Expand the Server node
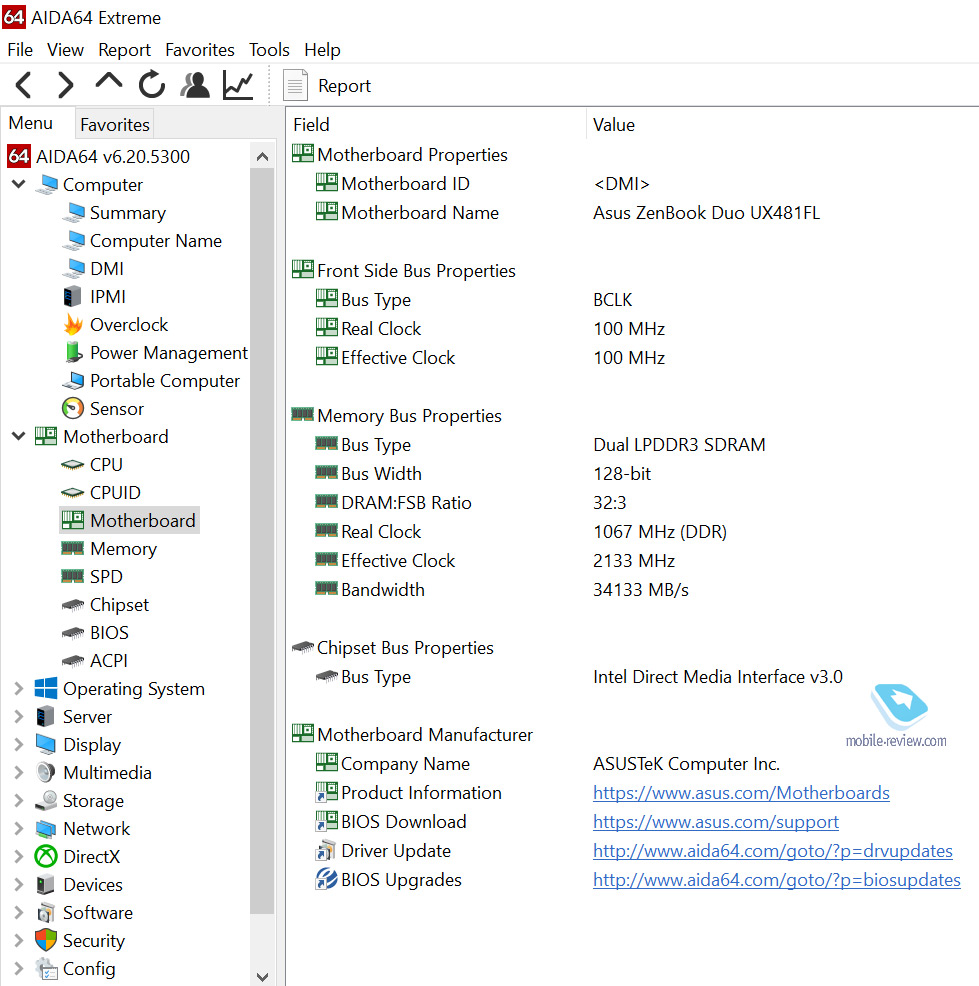Viewport: 979px width, 986px height. 19,716
